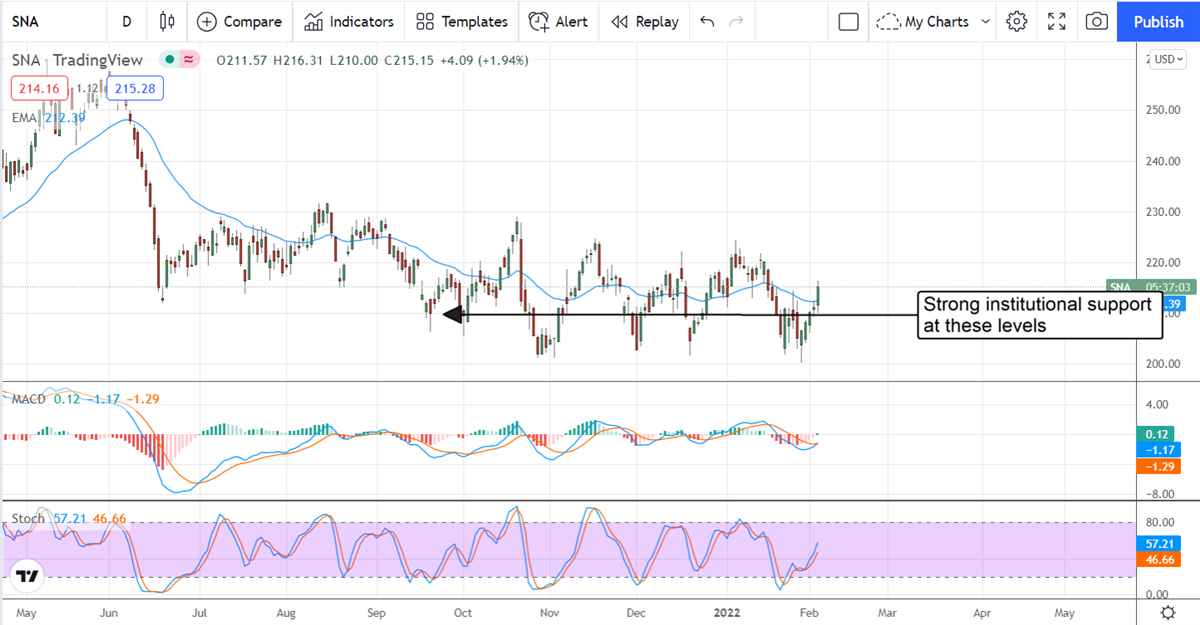Click the Undo arrow icon
Viewport: 1200px width, 625px height.
point(707,21)
